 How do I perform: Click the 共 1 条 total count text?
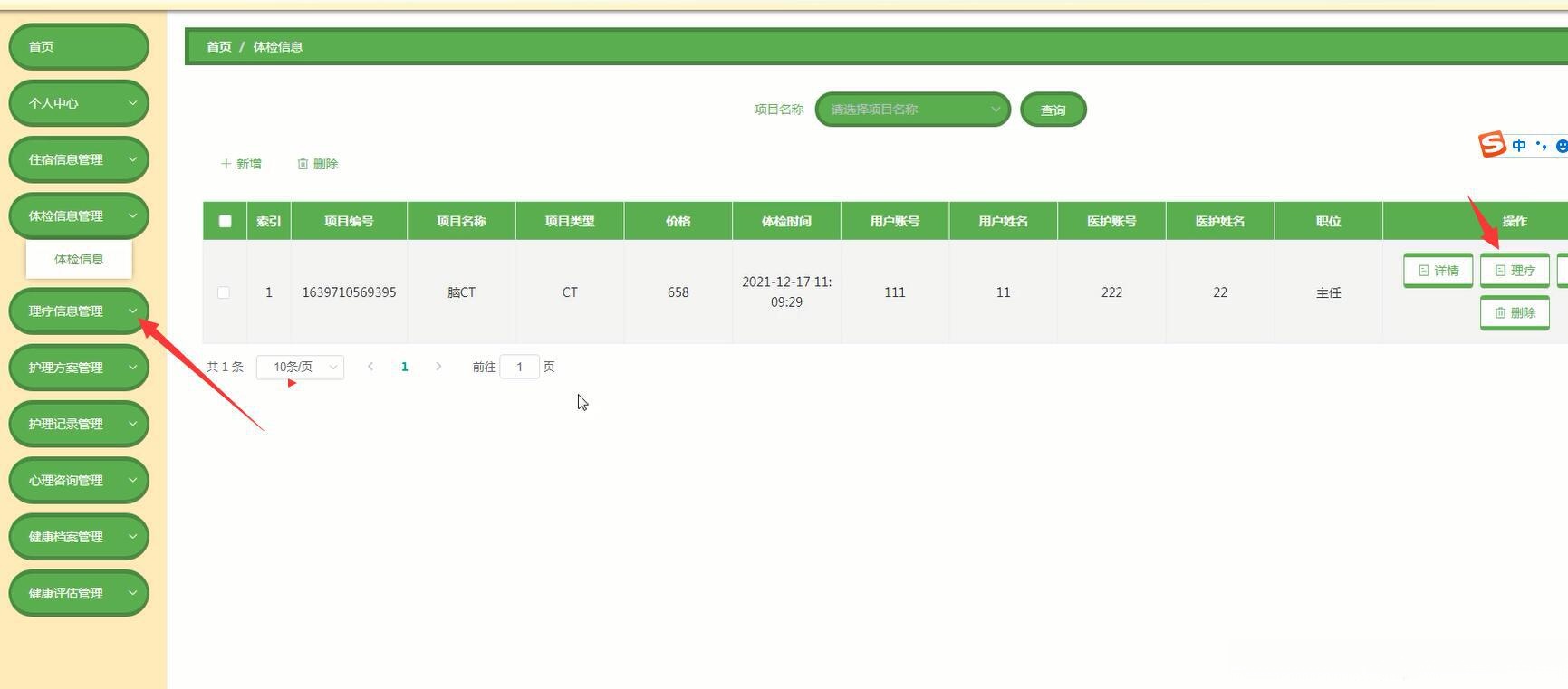(x=225, y=367)
